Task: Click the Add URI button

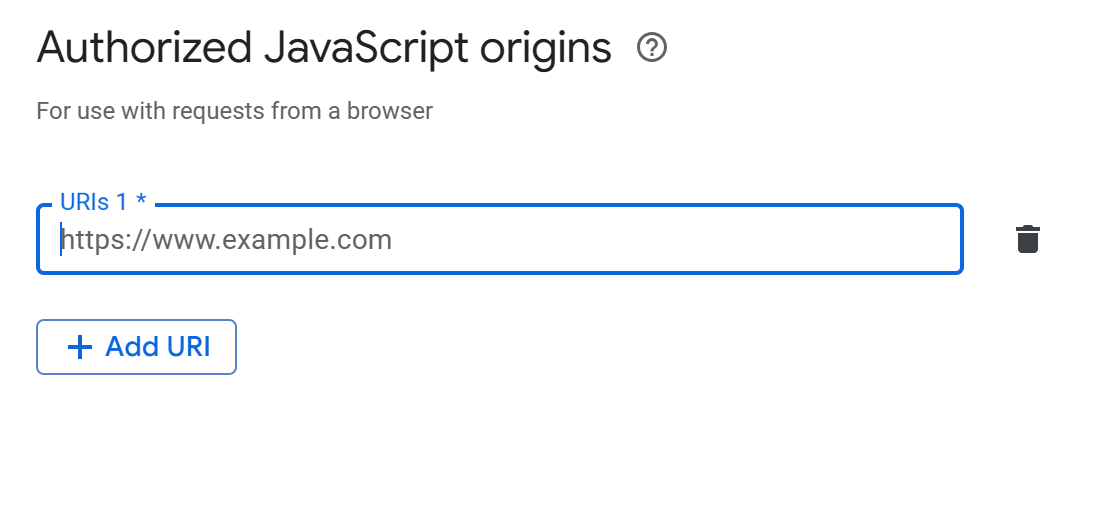Action: 136,347
